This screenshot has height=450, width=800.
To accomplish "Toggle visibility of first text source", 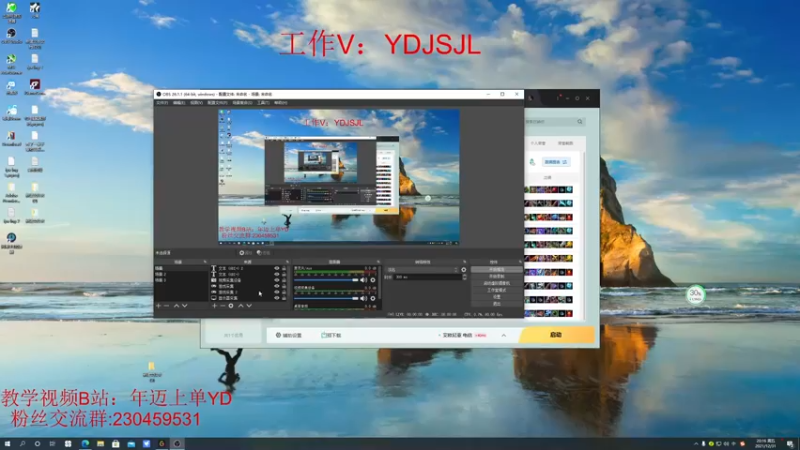I will (x=277, y=268).
